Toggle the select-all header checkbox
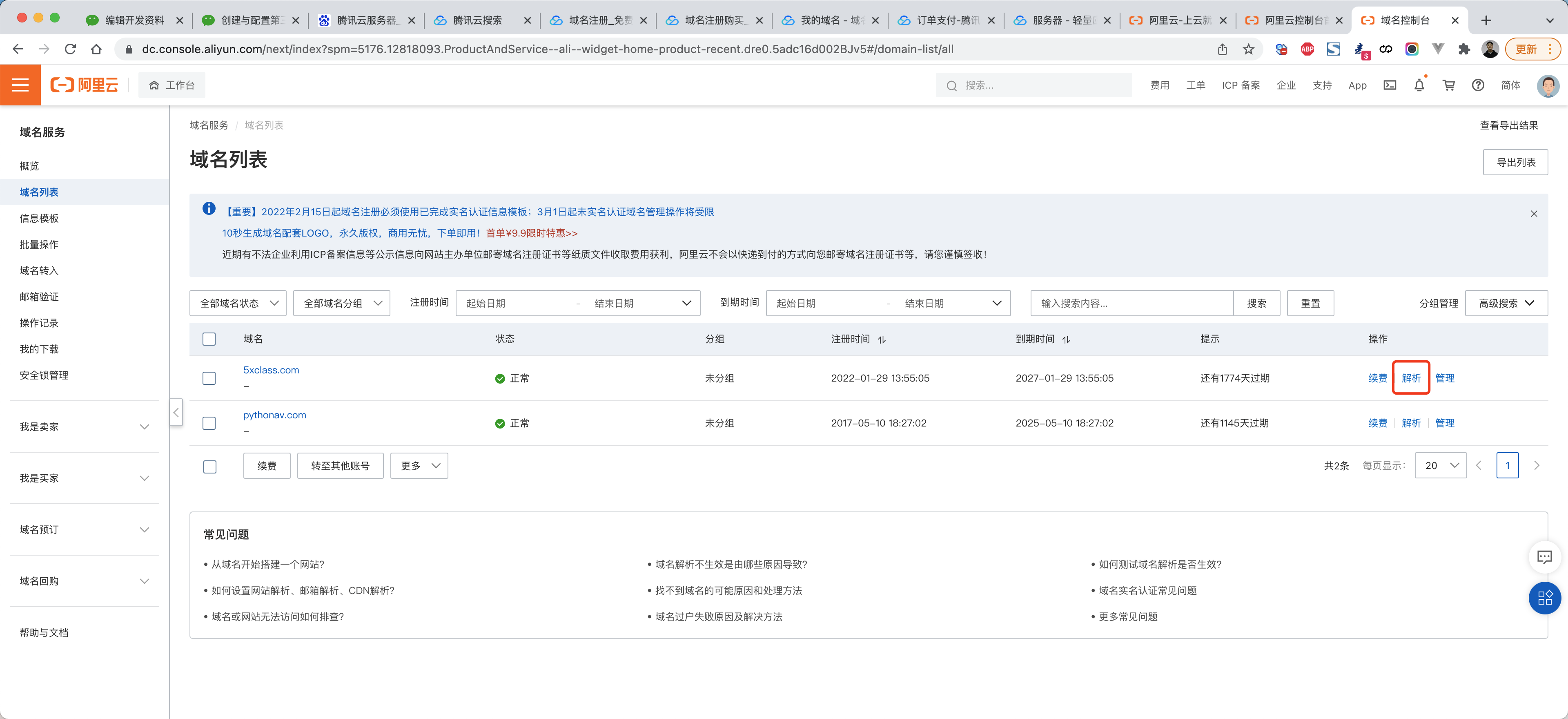 click(x=209, y=339)
